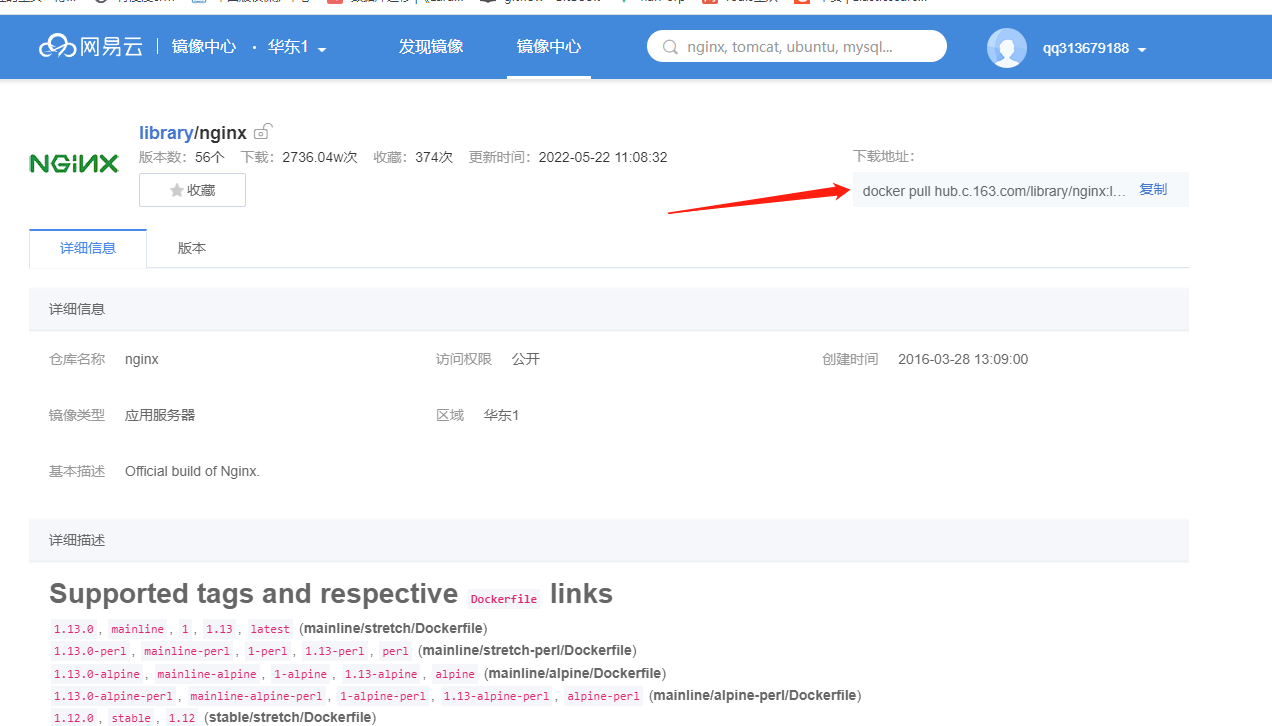Click the mainline-alpine tag
Image resolution: width=1272 pixels, height=726 pixels.
coord(207,673)
